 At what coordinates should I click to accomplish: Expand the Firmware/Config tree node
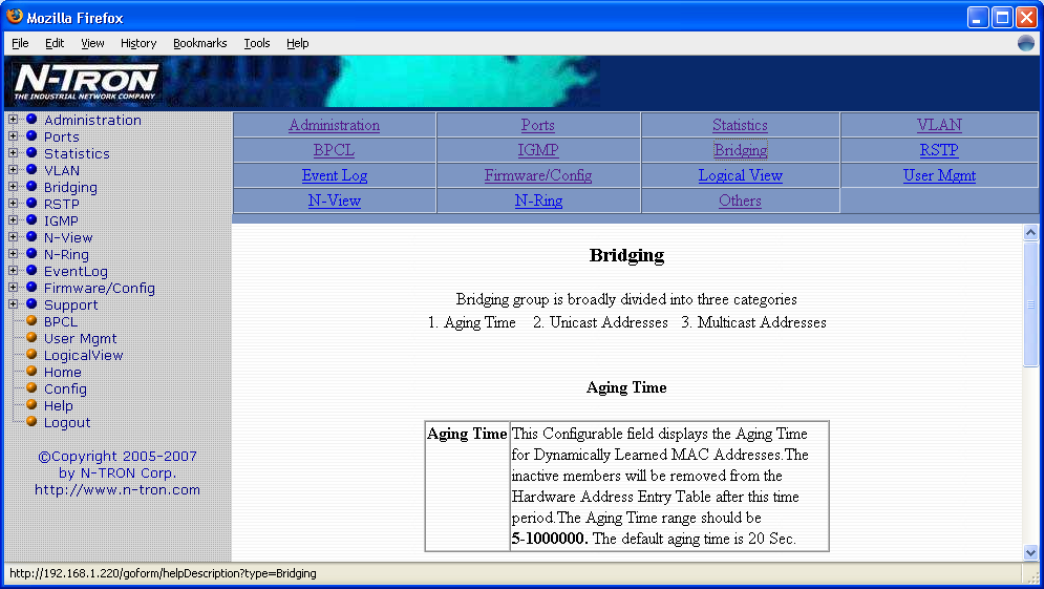click(x=13, y=288)
